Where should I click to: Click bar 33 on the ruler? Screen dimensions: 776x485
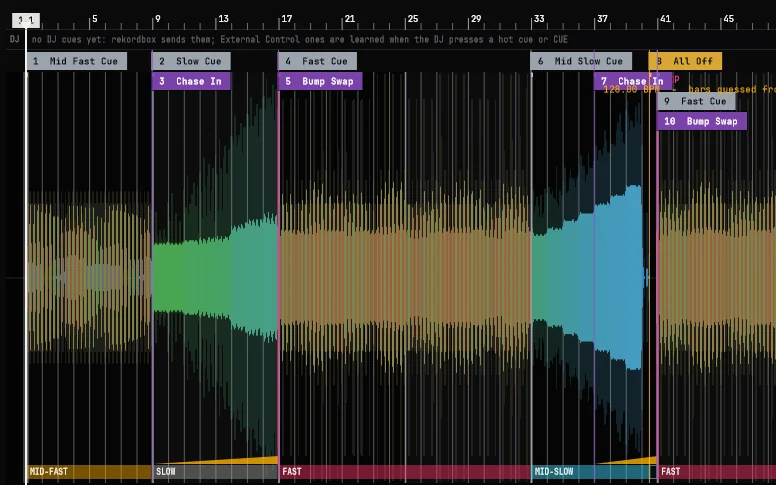tap(539, 19)
